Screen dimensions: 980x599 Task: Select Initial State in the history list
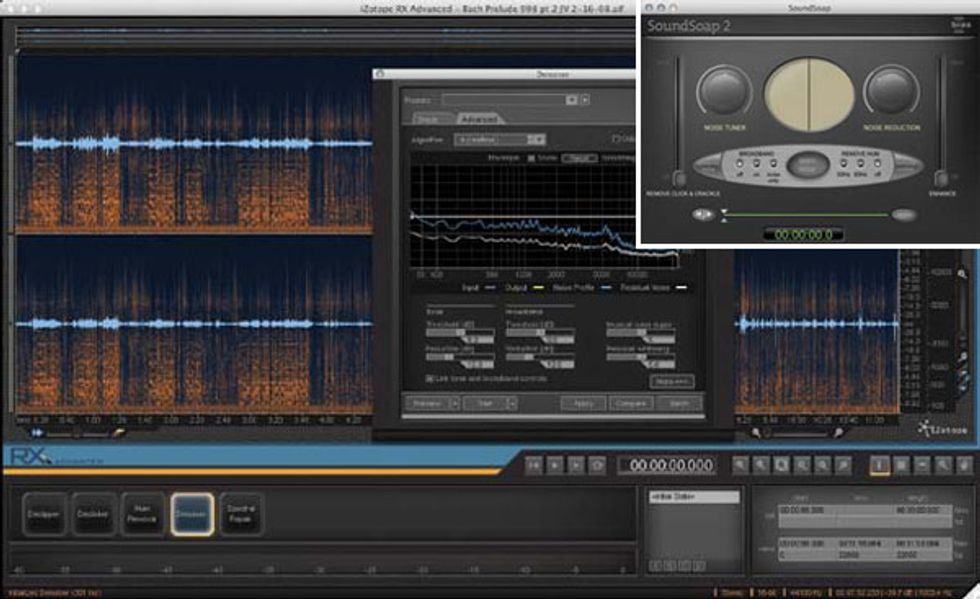(x=694, y=497)
